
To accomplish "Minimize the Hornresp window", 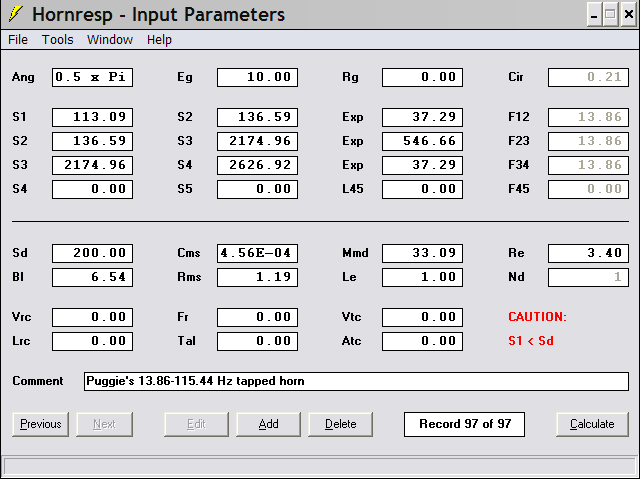I will (594, 15).
